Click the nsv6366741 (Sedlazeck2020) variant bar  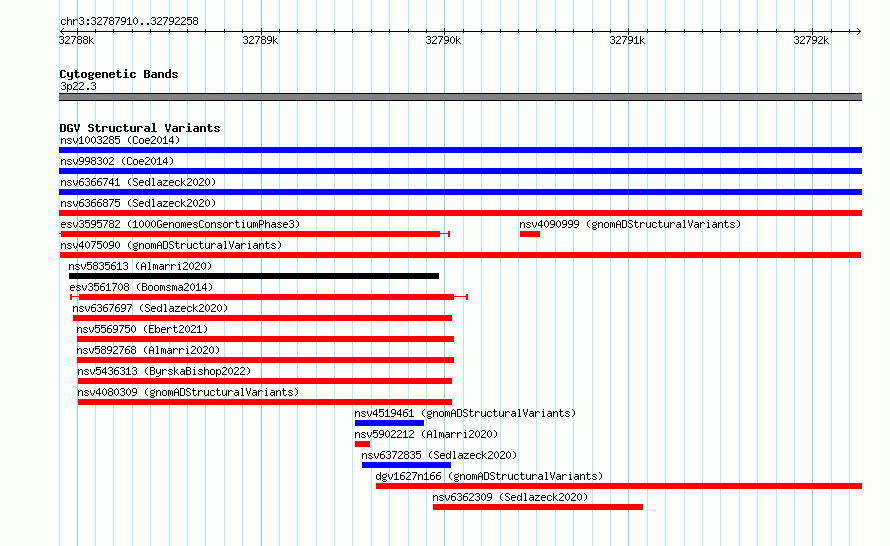coord(460,192)
